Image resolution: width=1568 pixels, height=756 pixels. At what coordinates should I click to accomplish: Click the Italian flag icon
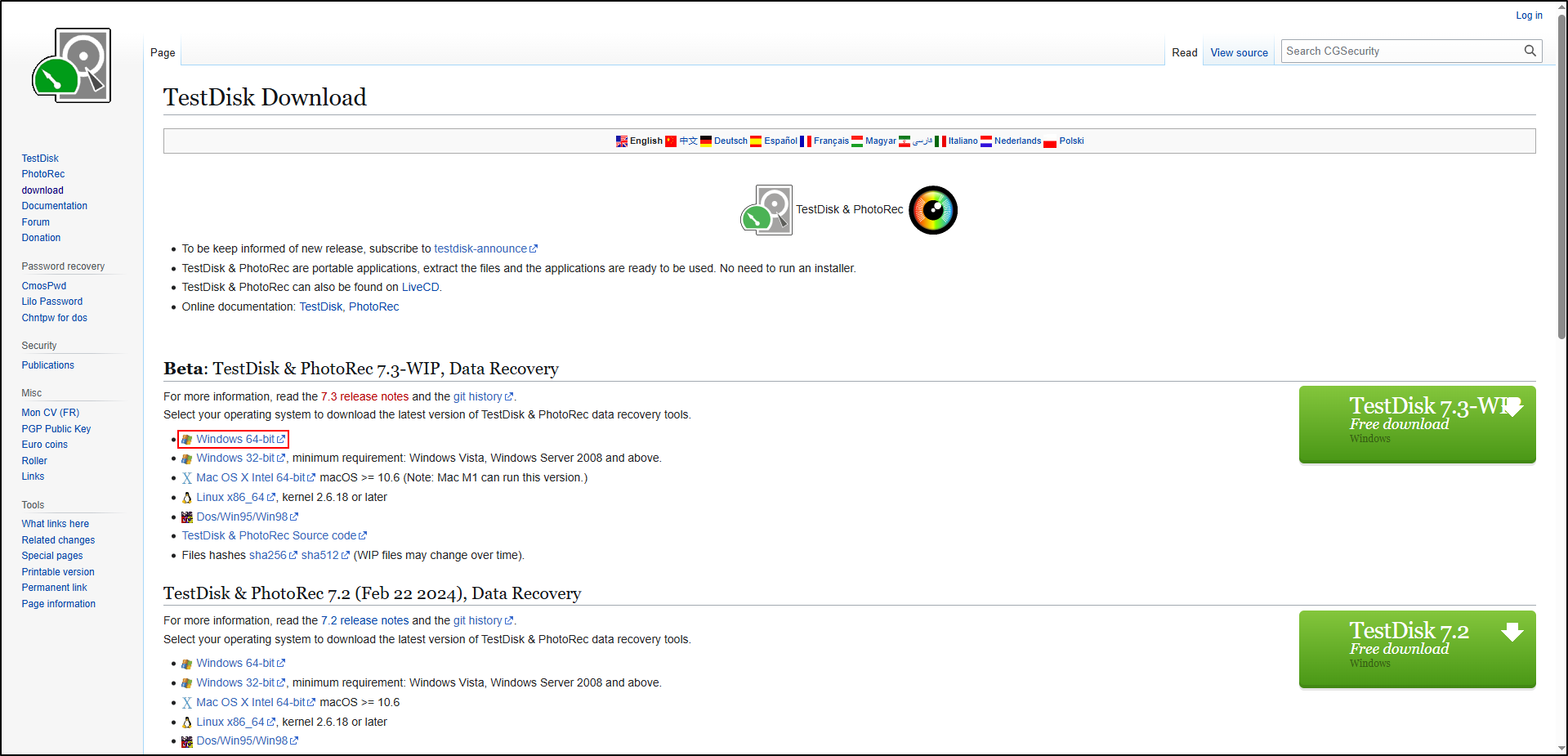point(940,141)
